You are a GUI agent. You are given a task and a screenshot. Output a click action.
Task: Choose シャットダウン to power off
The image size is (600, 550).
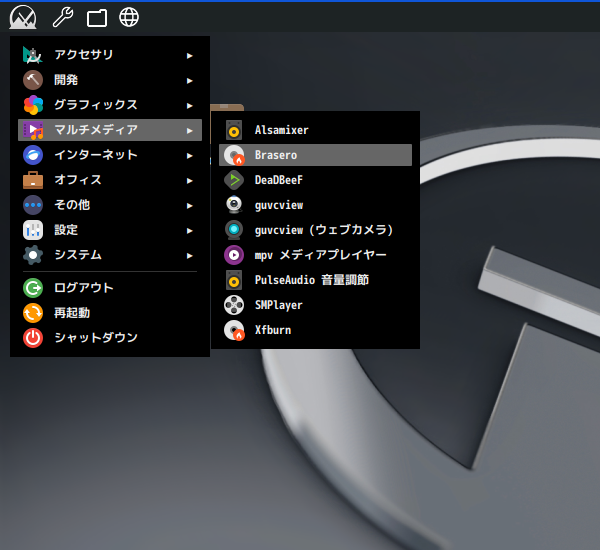96,338
